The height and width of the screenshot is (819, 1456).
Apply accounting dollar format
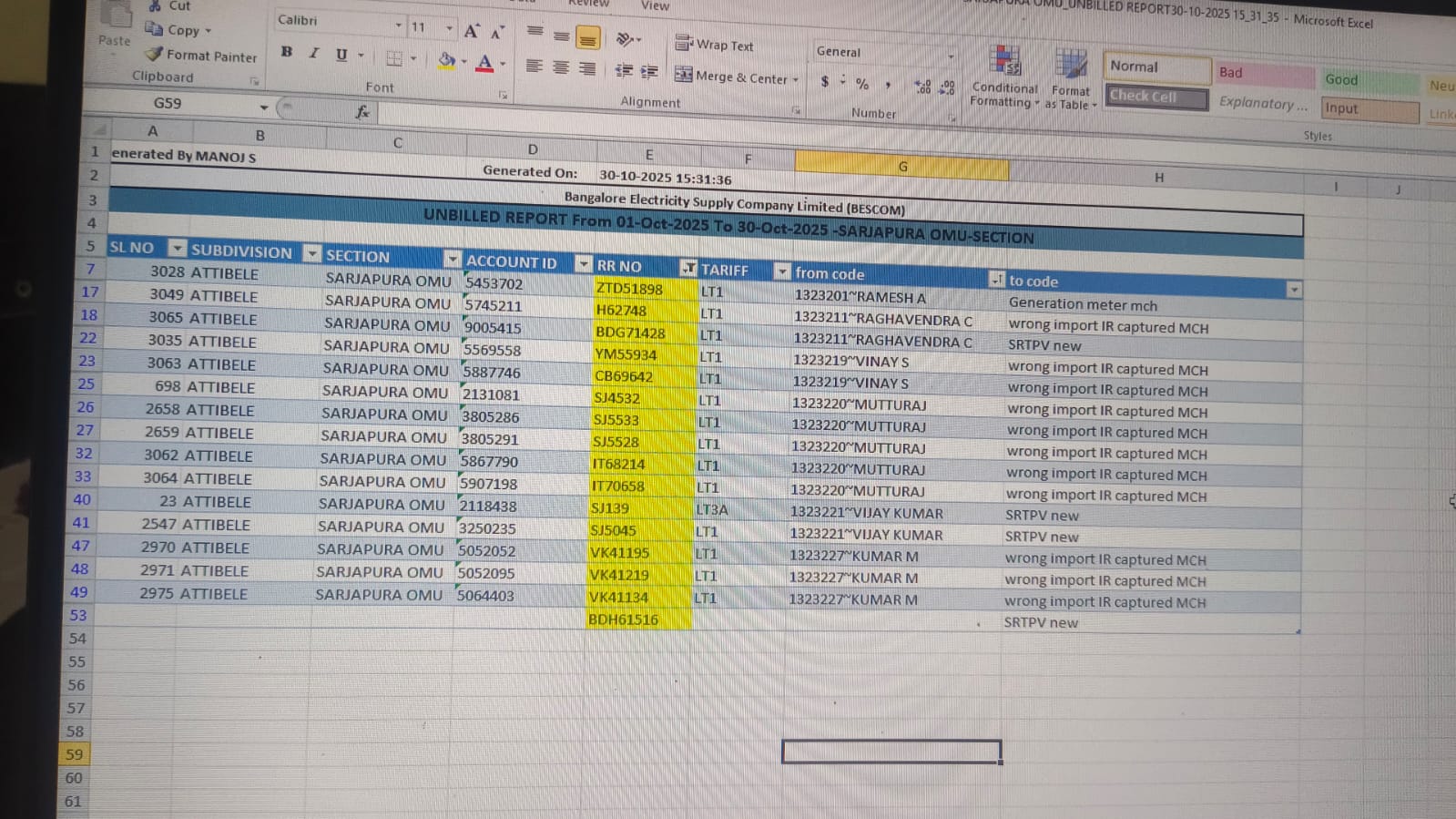click(x=825, y=81)
